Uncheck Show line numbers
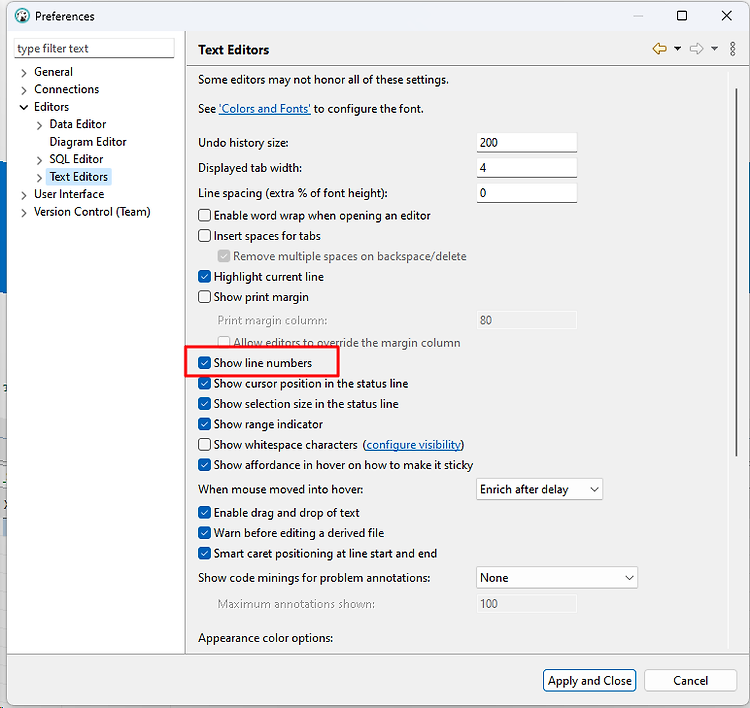The width and height of the screenshot is (750, 708). [204, 363]
